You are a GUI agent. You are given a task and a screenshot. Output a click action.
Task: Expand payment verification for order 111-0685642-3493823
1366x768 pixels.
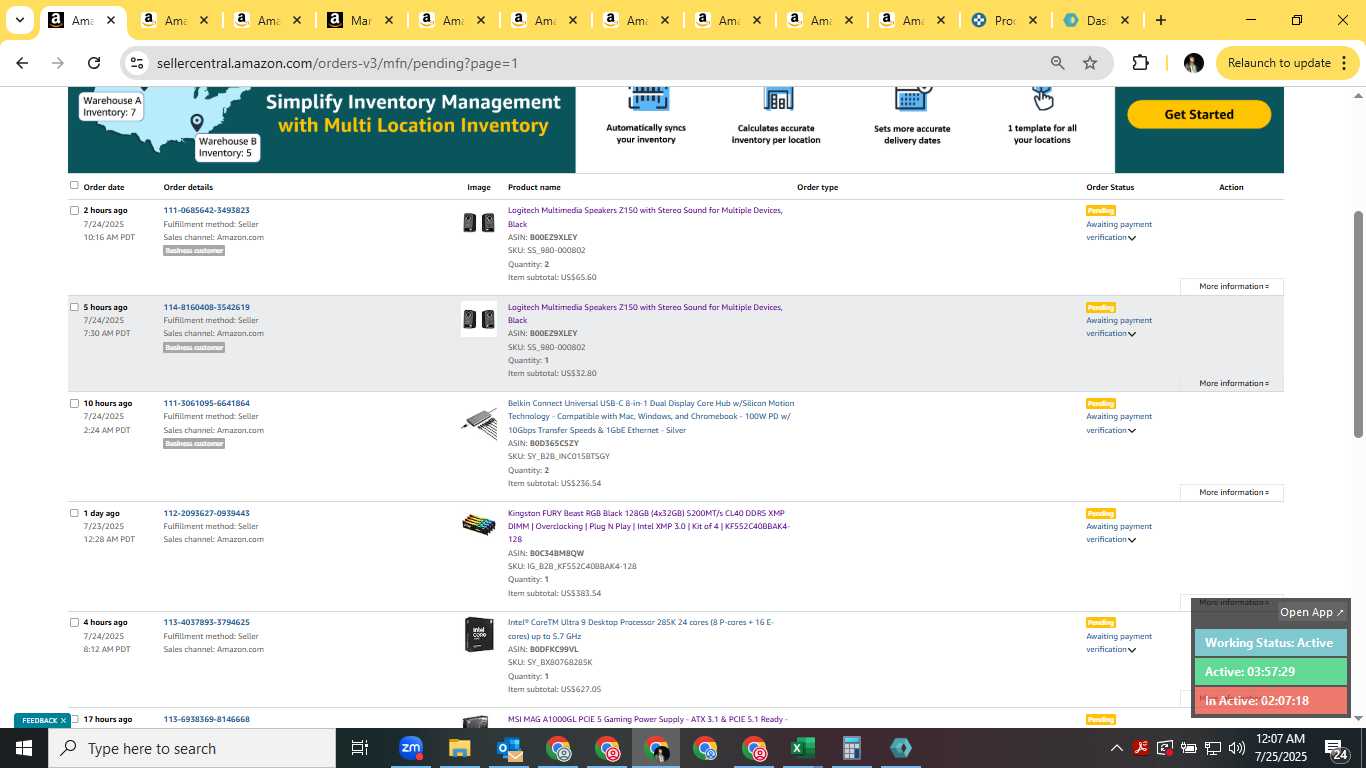tap(1132, 238)
